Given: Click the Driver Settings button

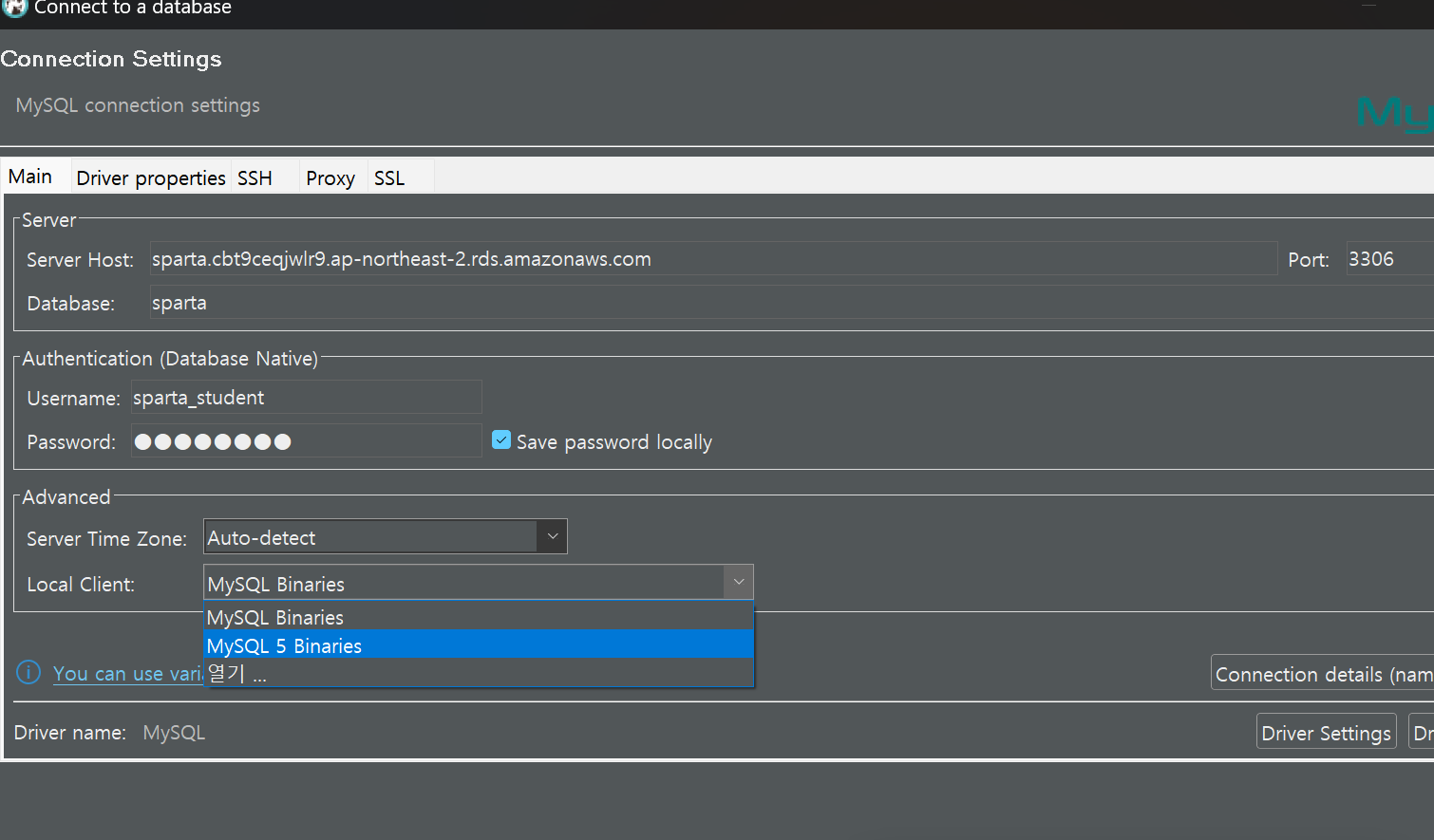Looking at the screenshot, I should [1327, 733].
